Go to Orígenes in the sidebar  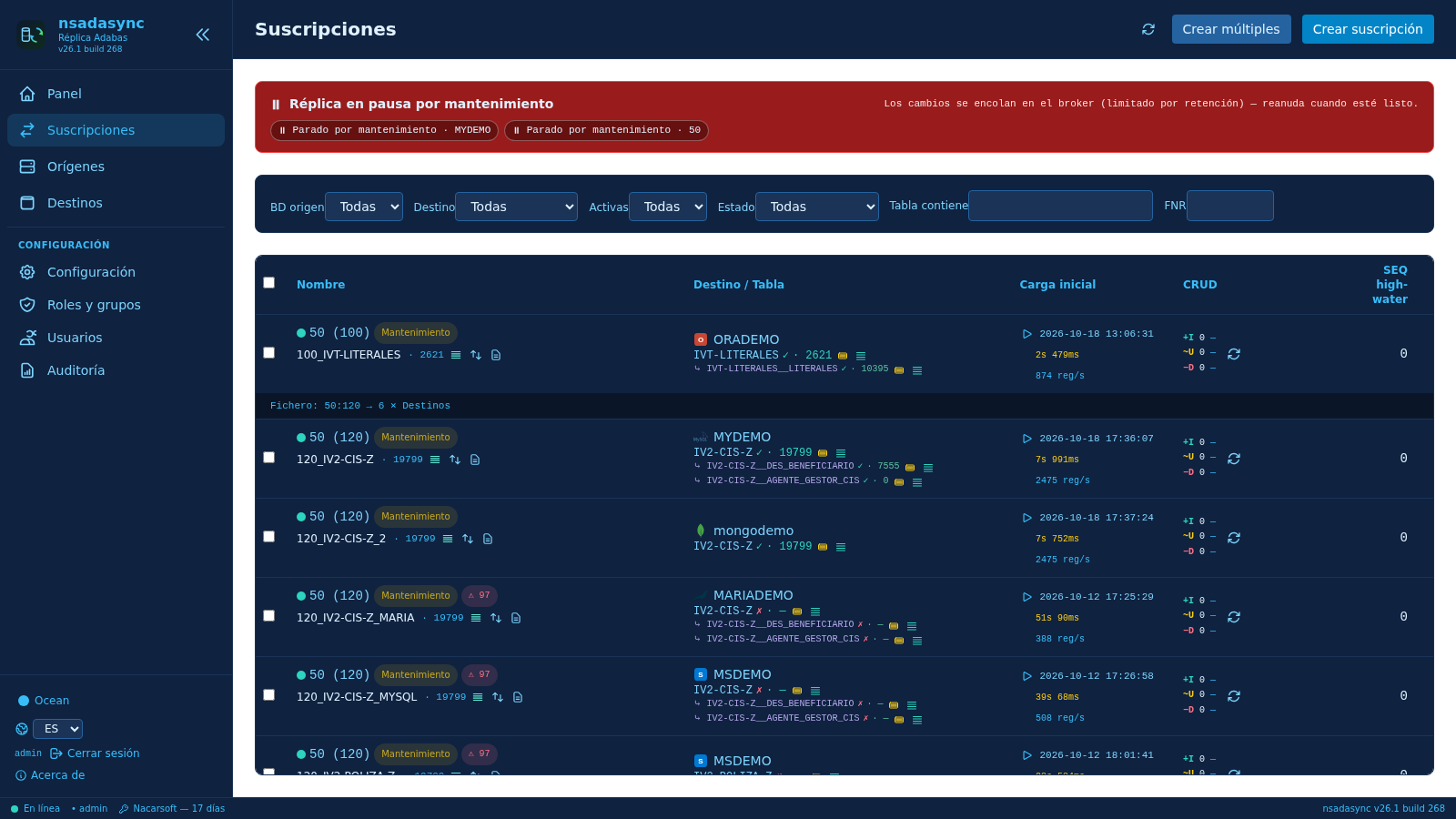(116, 167)
